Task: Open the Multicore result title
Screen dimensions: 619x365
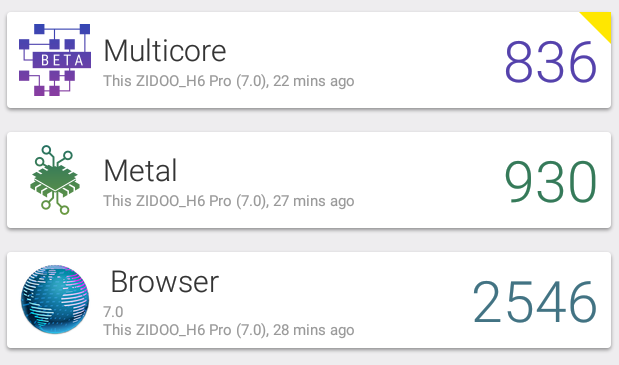Action: 165,51
